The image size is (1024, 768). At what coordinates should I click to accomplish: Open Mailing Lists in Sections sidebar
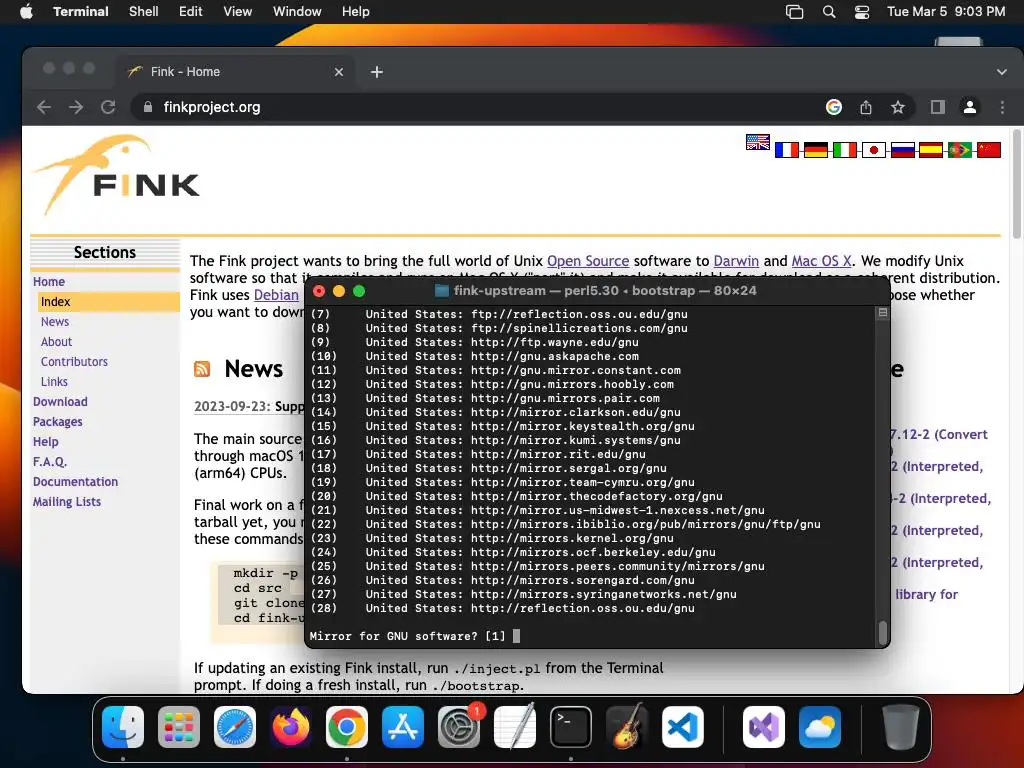[x=67, y=502]
